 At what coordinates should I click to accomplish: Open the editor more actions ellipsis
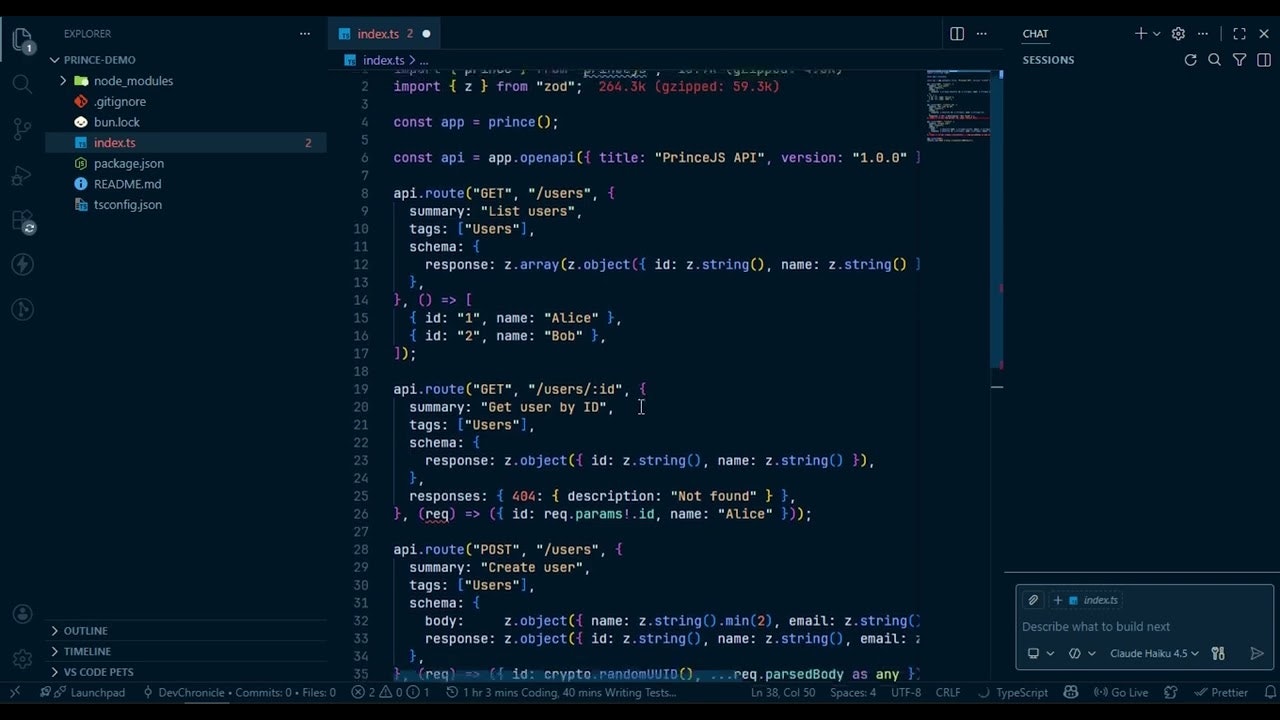click(x=983, y=34)
